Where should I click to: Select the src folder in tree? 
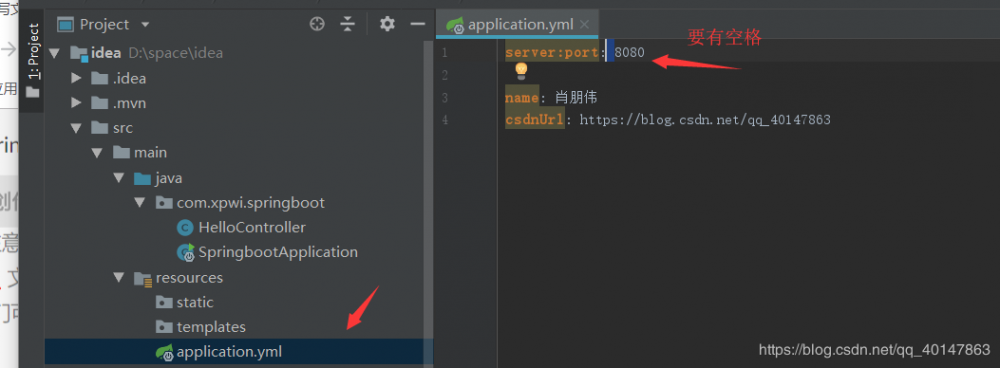coord(122,128)
